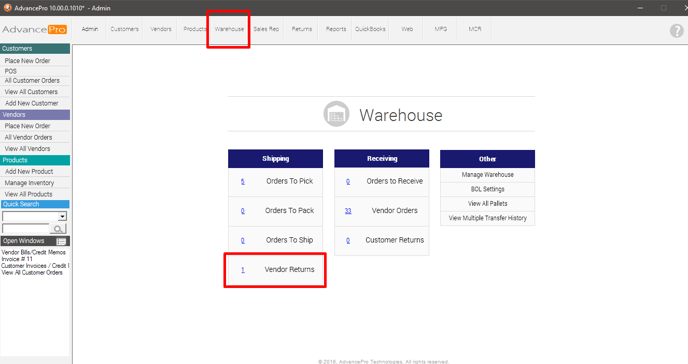Open View Multiple Transfer History
Viewport: 688px width, 364px height.
pyautogui.click(x=487, y=218)
